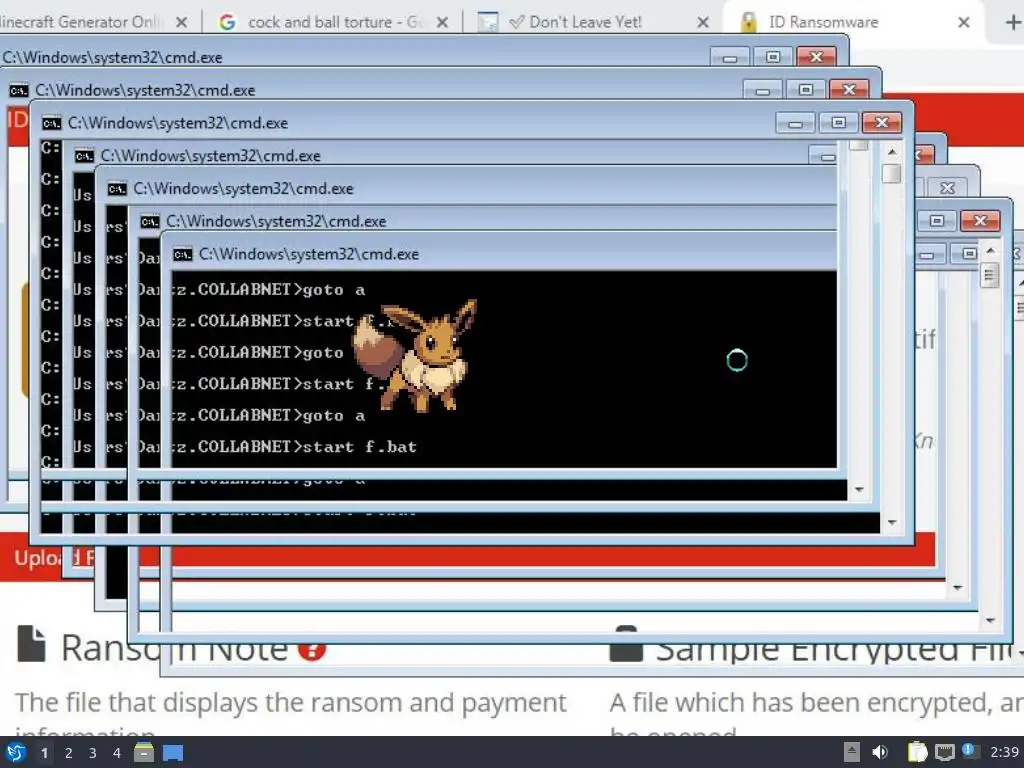Switch to workspace 1 in the taskbar
This screenshot has height=768, width=1024.
[x=44, y=753]
